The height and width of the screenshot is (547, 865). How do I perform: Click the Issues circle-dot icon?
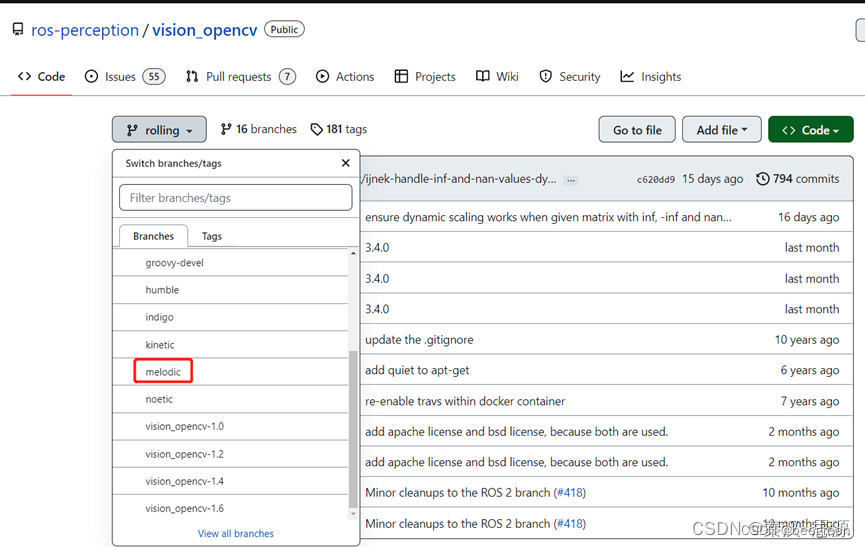pyautogui.click(x=91, y=76)
